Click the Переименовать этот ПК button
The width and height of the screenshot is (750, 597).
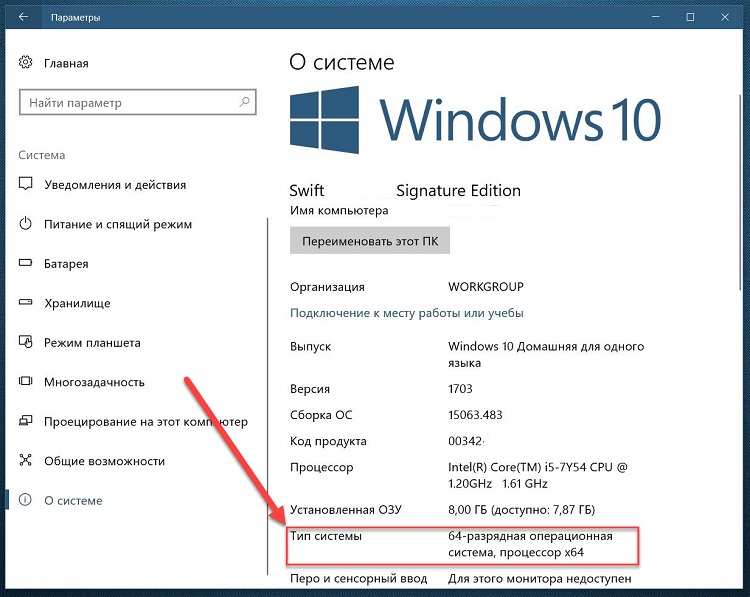[x=370, y=241]
